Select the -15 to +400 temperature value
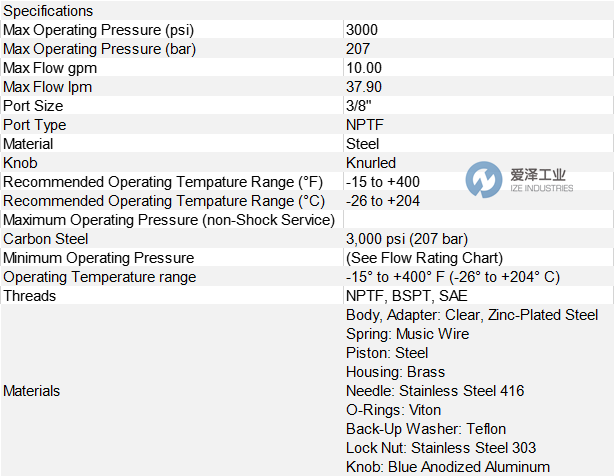Image resolution: width=614 pixels, height=476 pixels. coord(383,182)
